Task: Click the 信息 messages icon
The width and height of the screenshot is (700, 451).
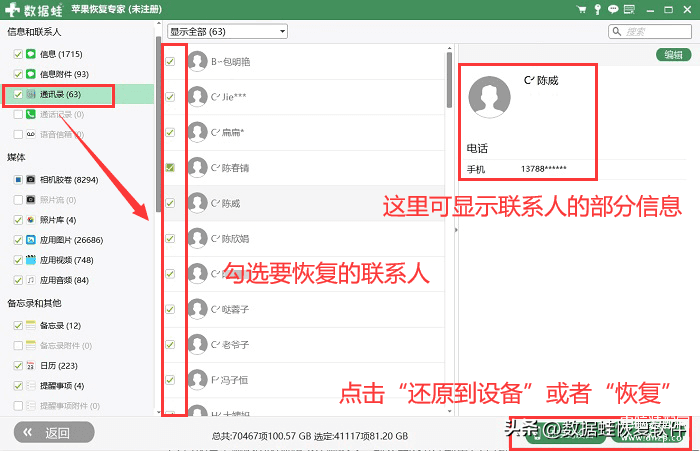Action: [31, 52]
